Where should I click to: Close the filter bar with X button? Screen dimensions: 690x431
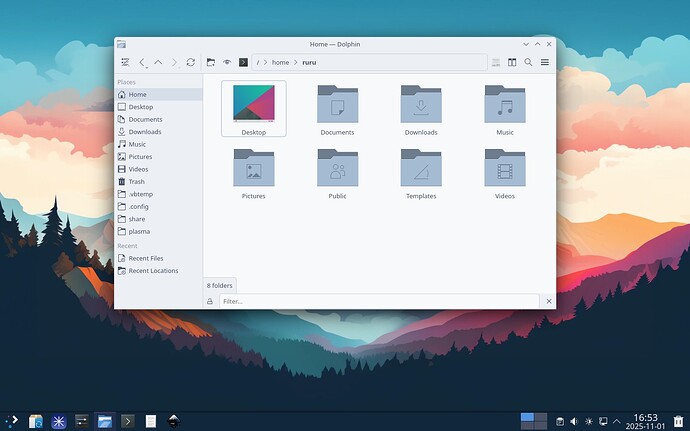pos(548,301)
